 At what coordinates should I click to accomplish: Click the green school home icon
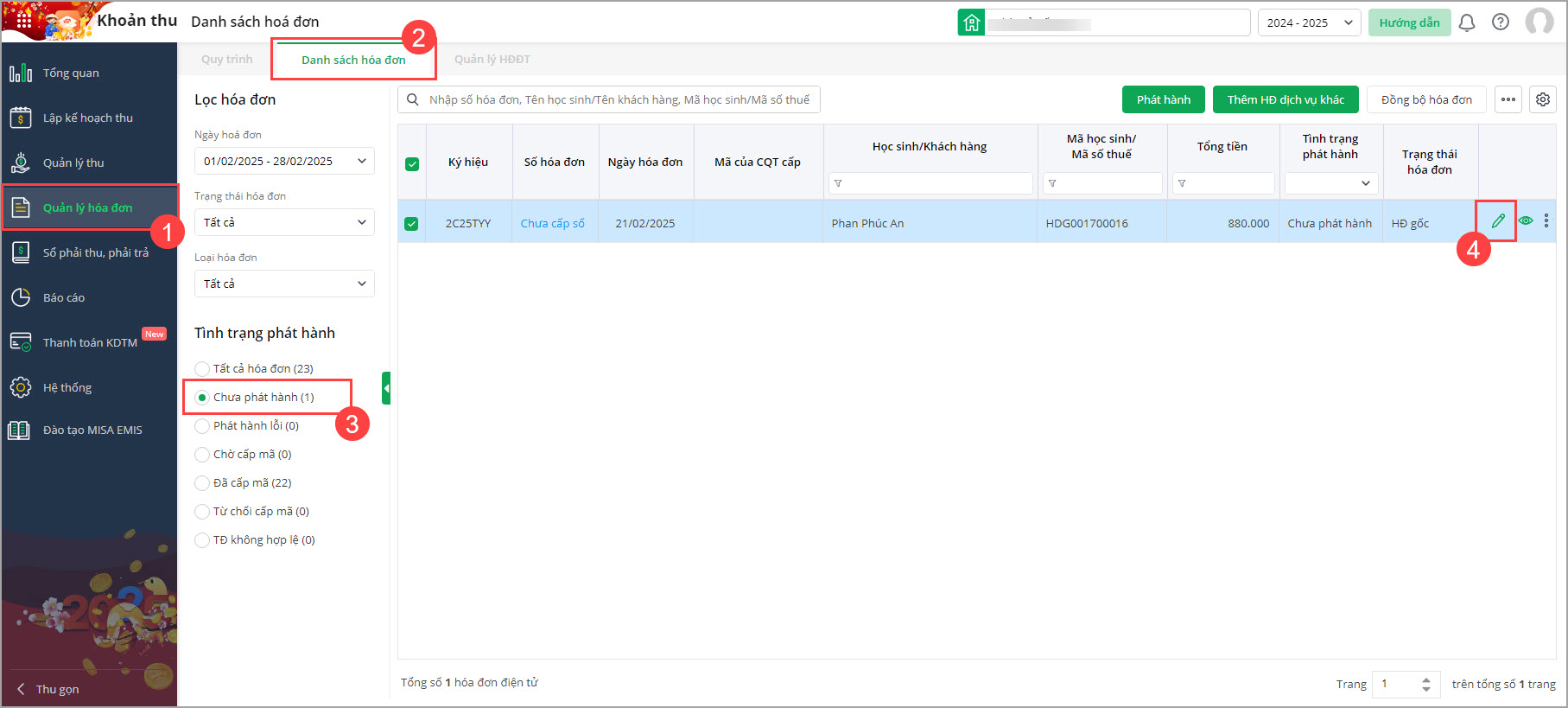971,22
